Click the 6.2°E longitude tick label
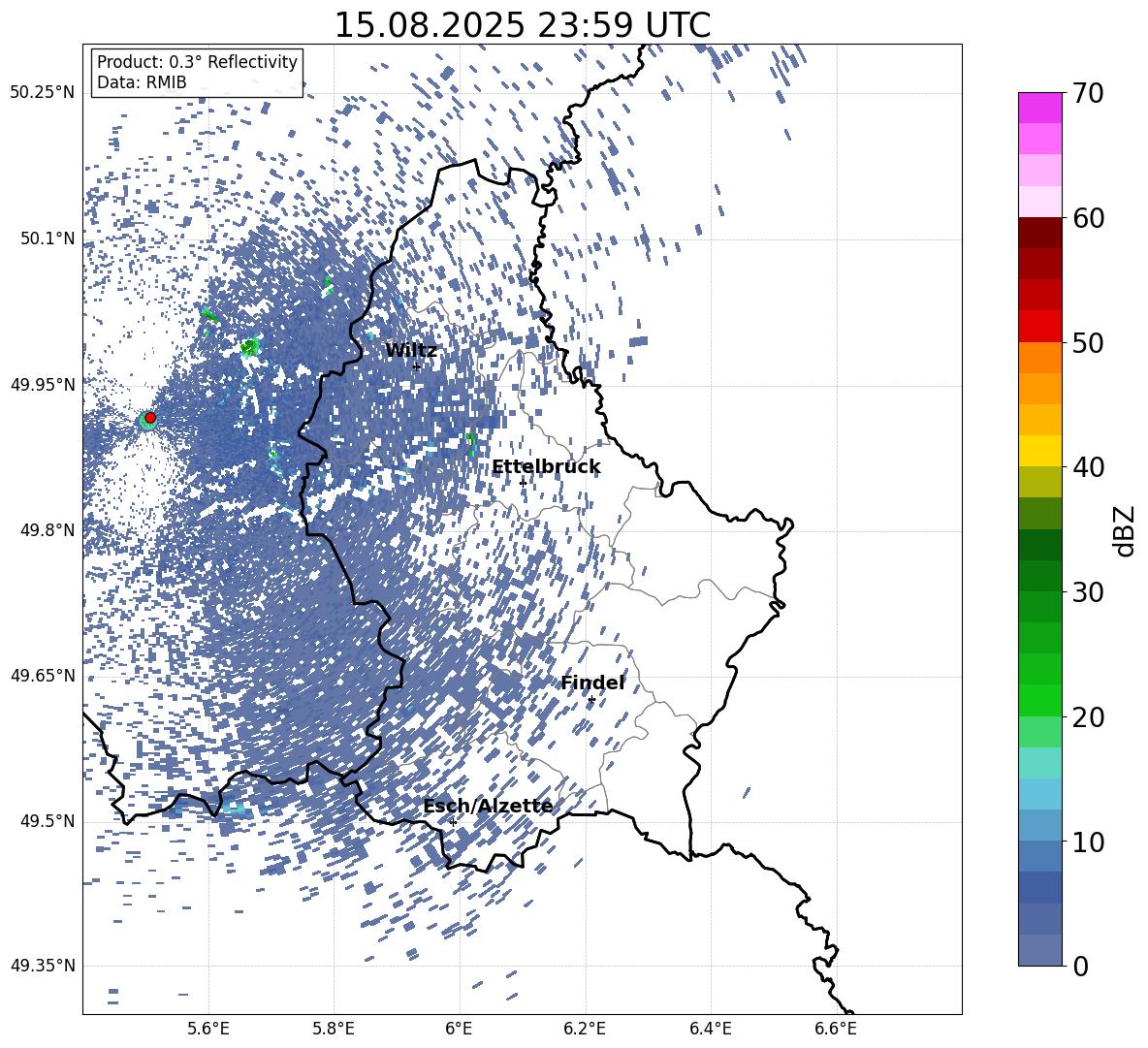Screen dimensions: 1148x1048 [x=585, y=1029]
